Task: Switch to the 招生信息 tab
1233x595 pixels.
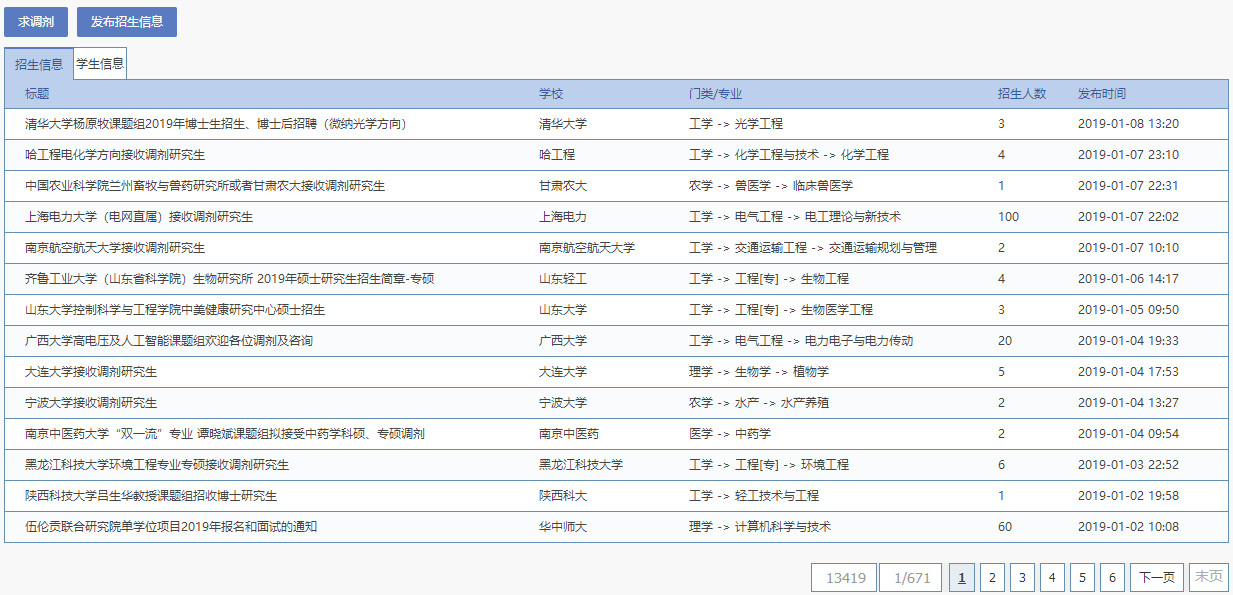Action: 39,63
